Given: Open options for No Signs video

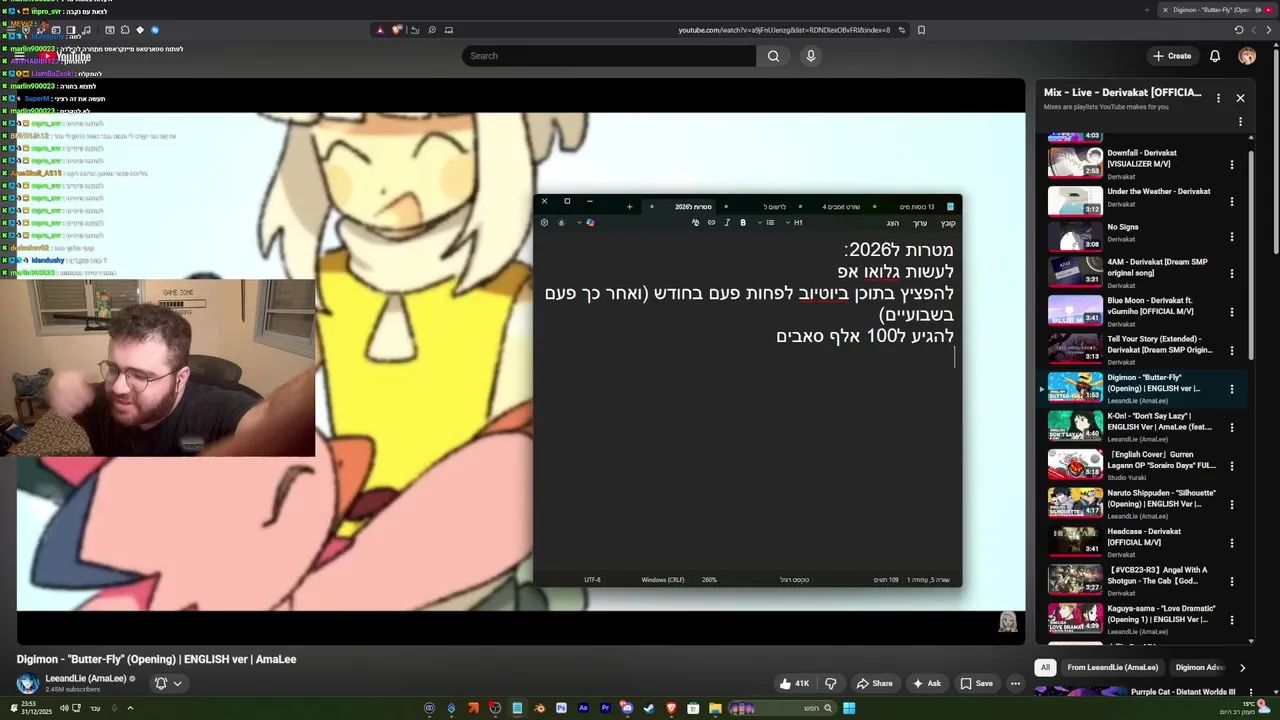Looking at the screenshot, I should pyautogui.click(x=1232, y=237).
